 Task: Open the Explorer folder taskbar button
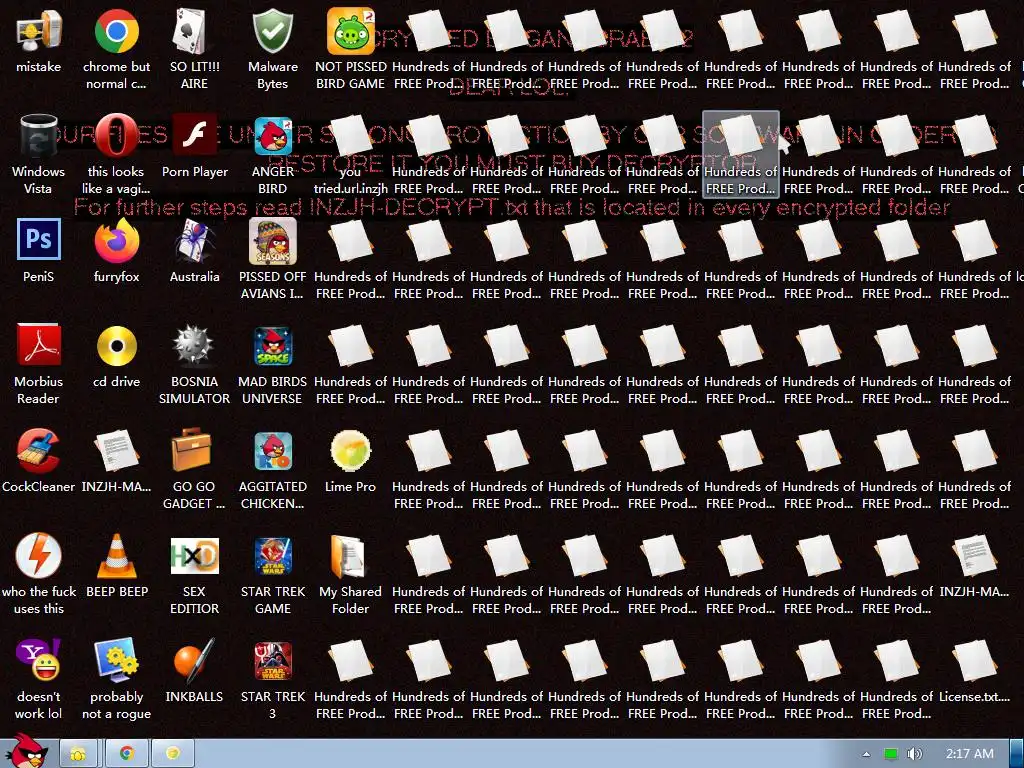click(78, 754)
